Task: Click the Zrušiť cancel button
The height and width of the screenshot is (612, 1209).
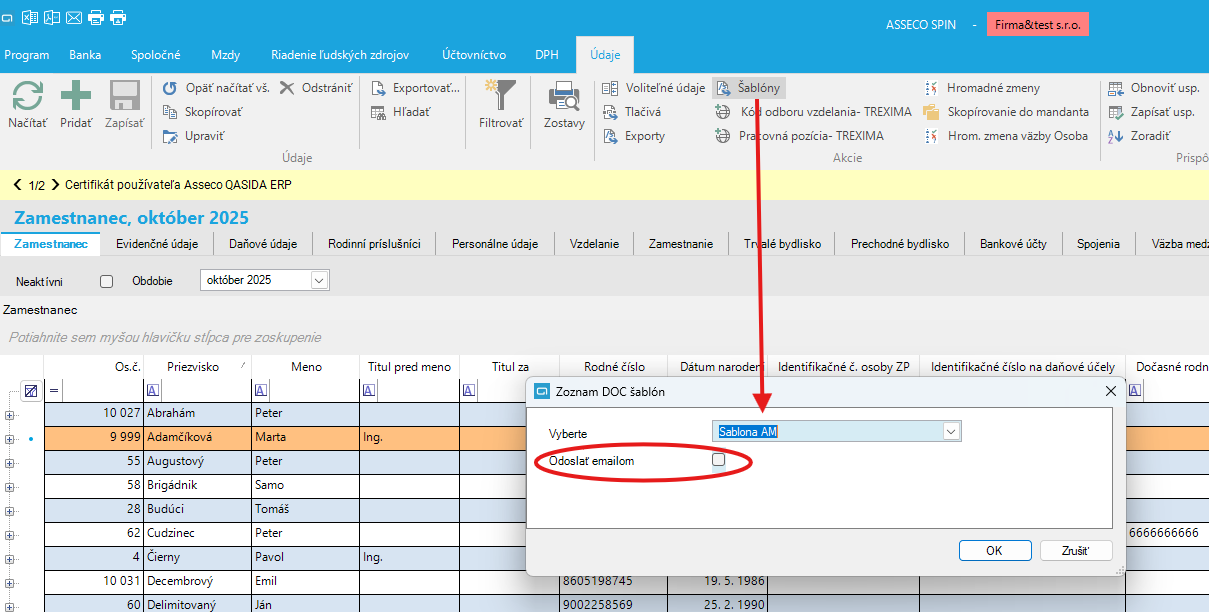Action: [1076, 551]
